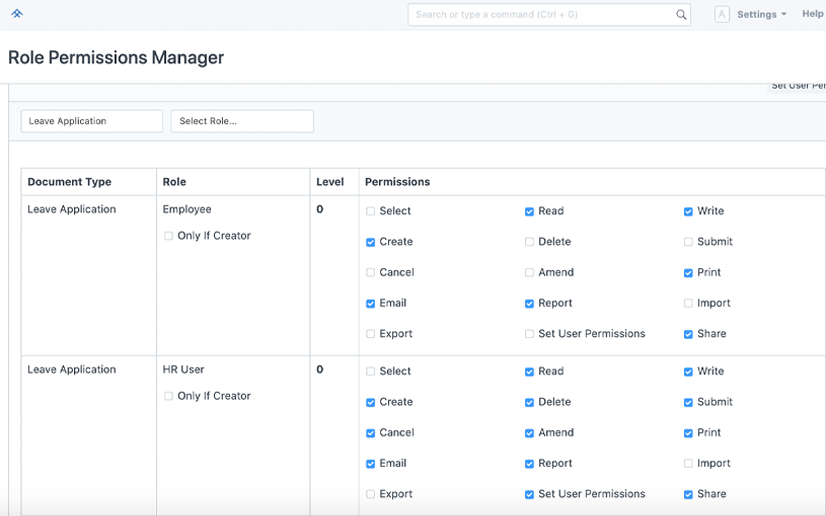The height and width of the screenshot is (516, 826).
Task: Open the Leave Application document type selector
Action: click(91, 121)
